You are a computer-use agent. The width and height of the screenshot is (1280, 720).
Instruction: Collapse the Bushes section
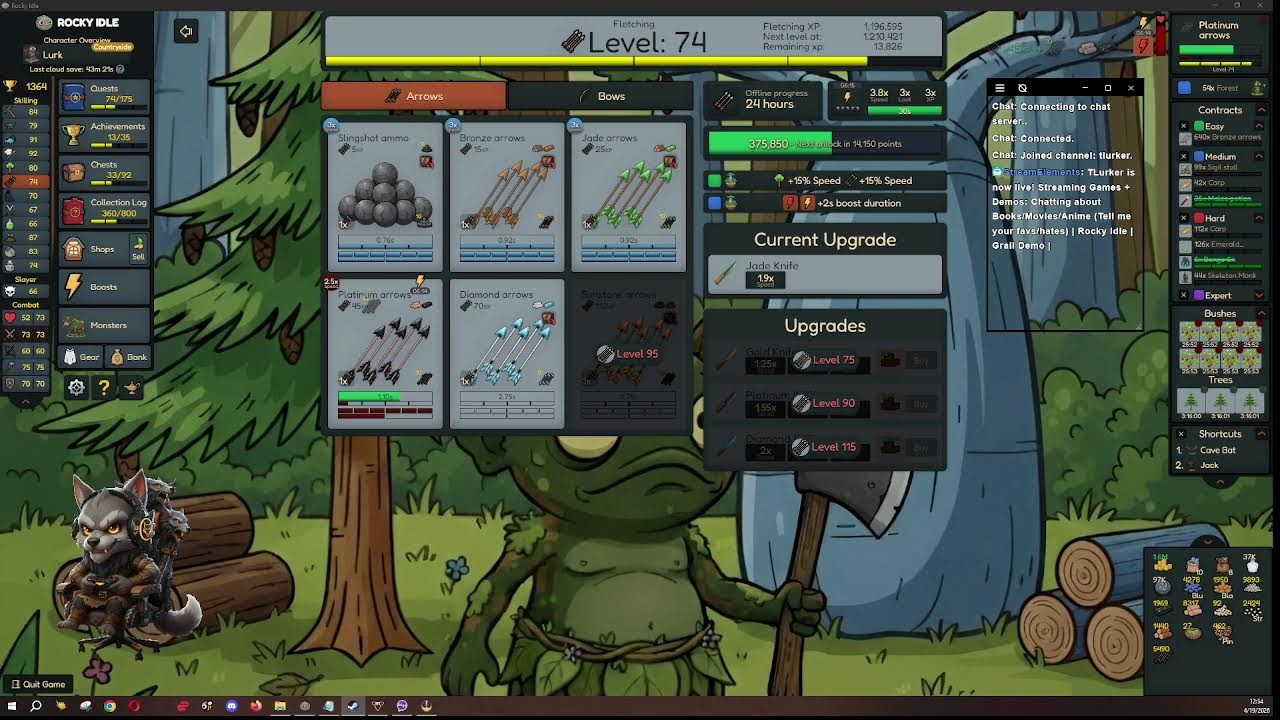coord(1261,313)
